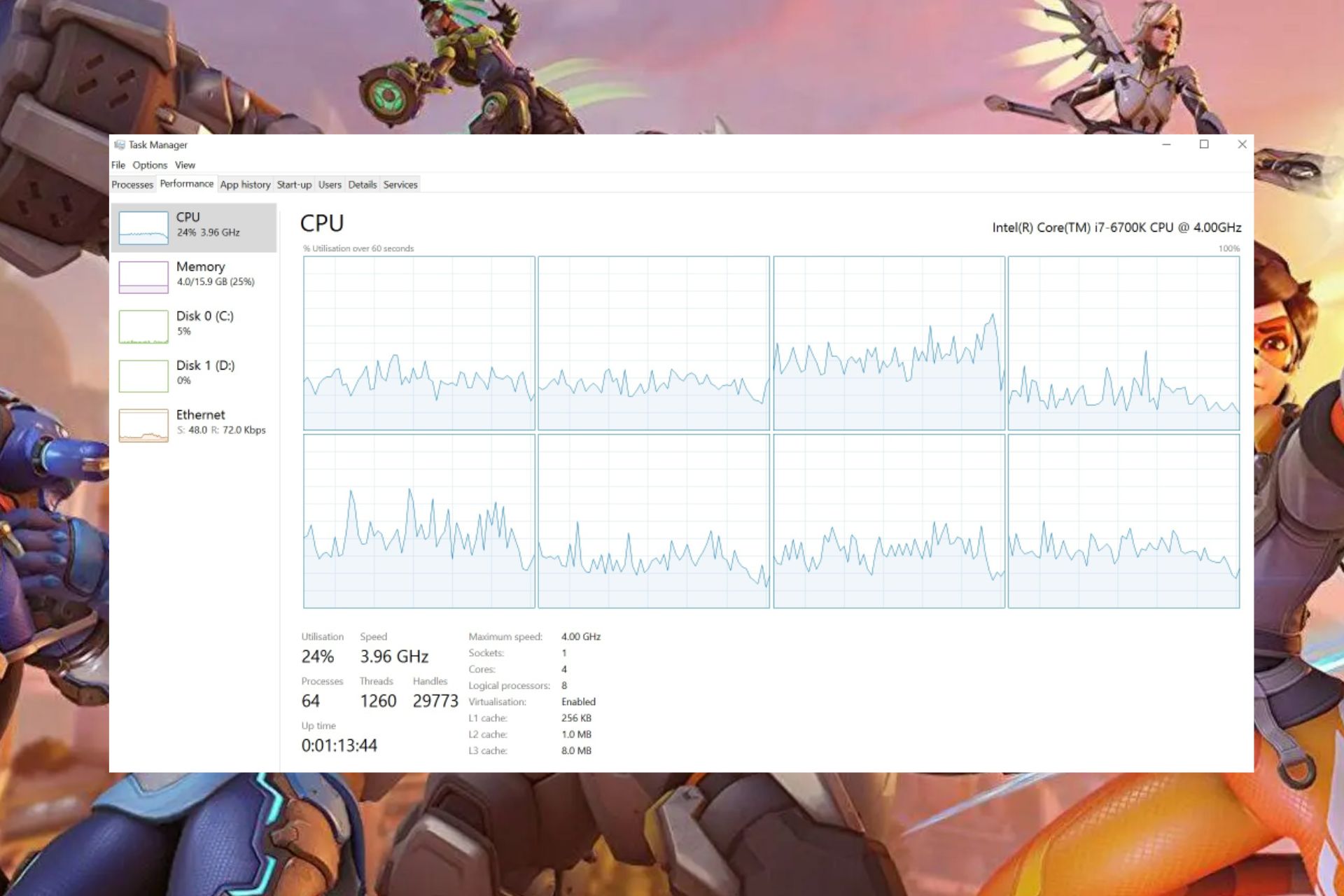
Task: Click the third top-row processor graph
Action: pos(889,343)
